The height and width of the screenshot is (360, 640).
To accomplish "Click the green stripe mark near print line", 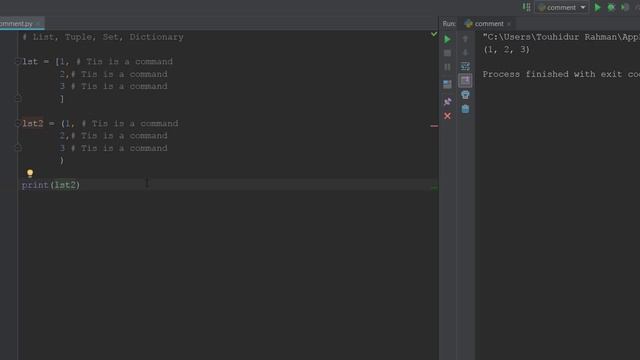I will tap(434, 187).
